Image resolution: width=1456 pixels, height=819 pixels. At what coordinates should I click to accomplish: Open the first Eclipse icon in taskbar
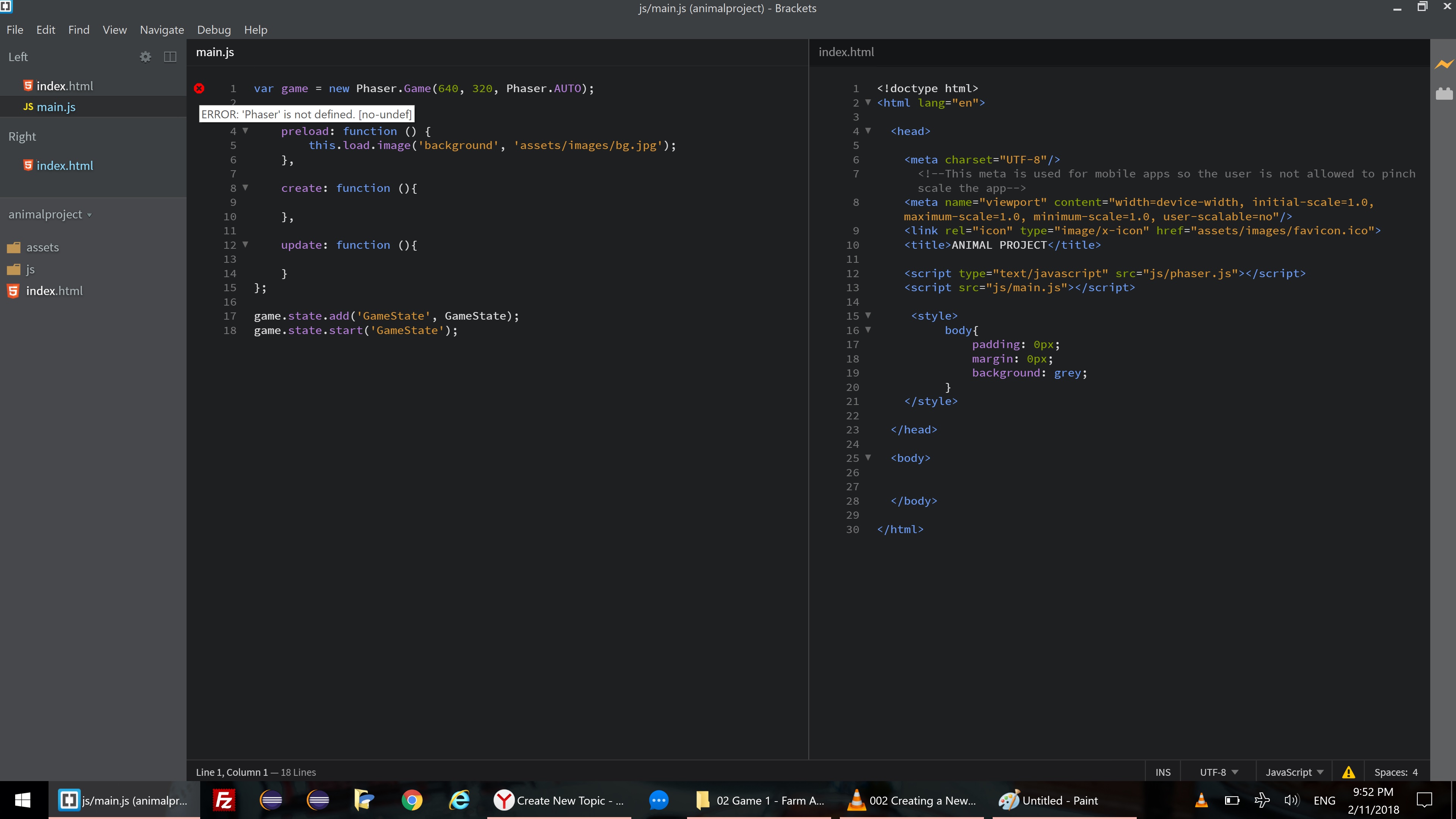(x=271, y=800)
